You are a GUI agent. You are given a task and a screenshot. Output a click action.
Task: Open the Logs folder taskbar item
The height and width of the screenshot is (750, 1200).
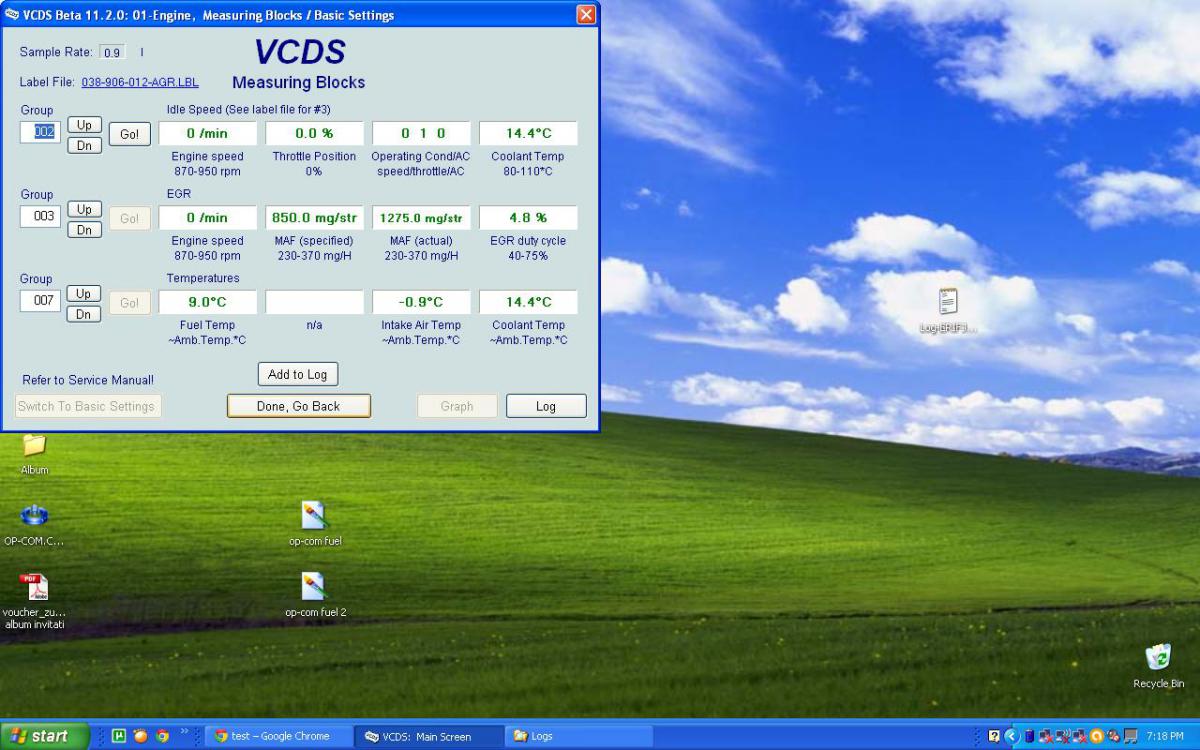(579, 736)
